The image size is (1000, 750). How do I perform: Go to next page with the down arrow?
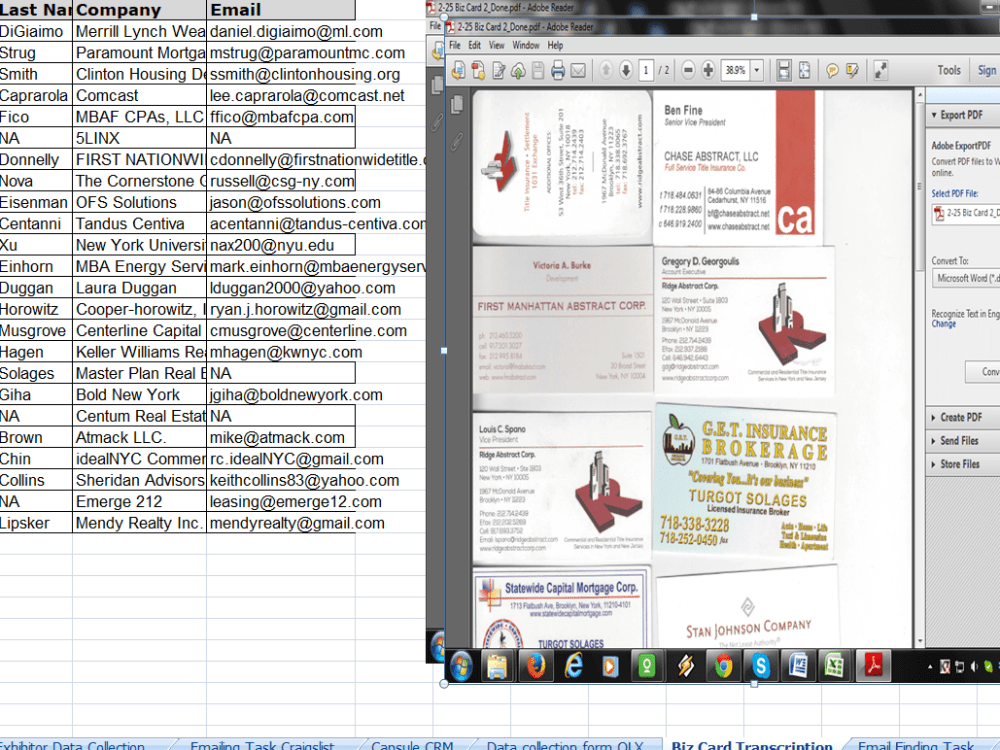coord(626,70)
